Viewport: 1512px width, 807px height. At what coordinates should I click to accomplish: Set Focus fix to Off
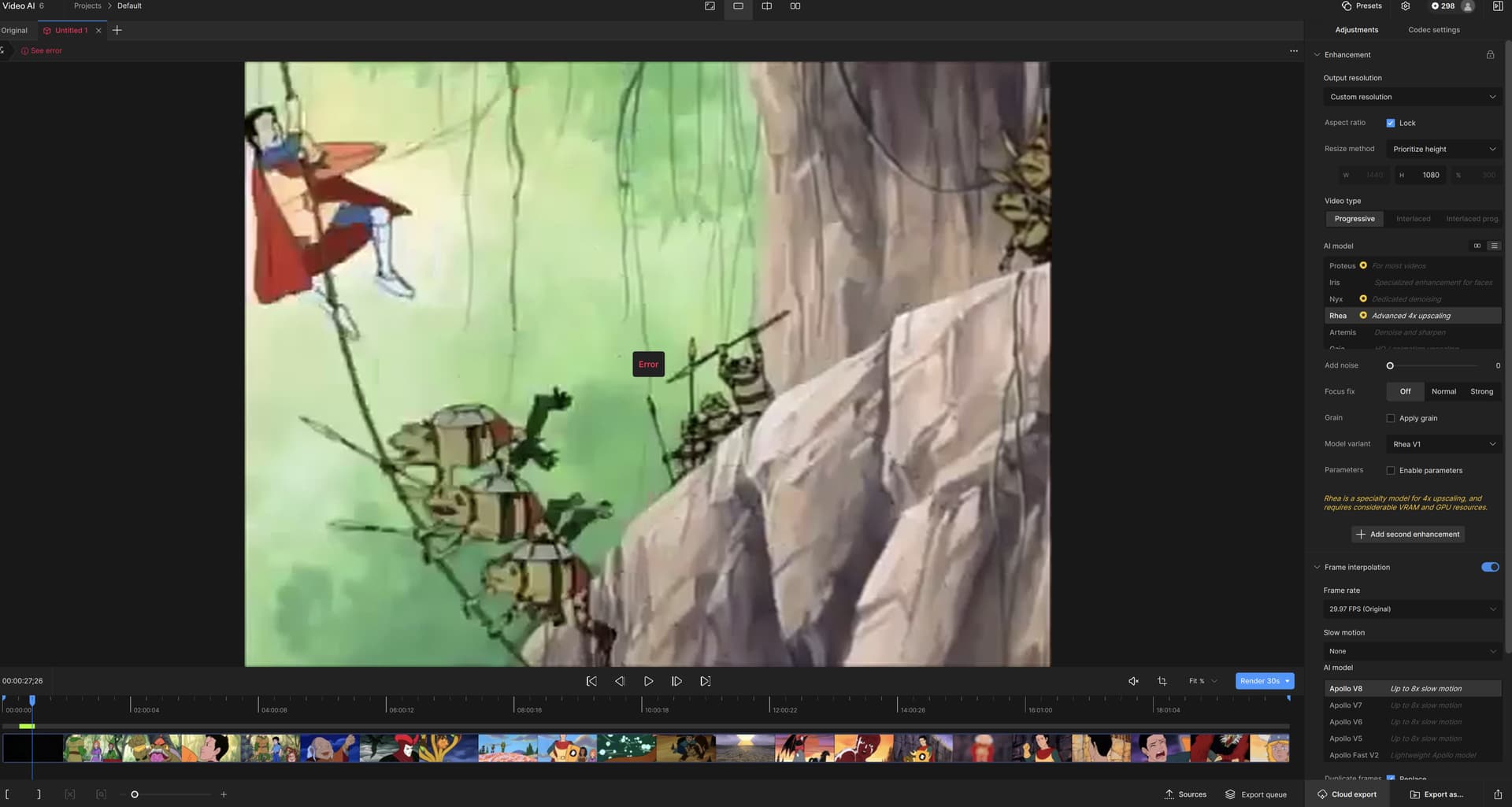click(x=1405, y=392)
